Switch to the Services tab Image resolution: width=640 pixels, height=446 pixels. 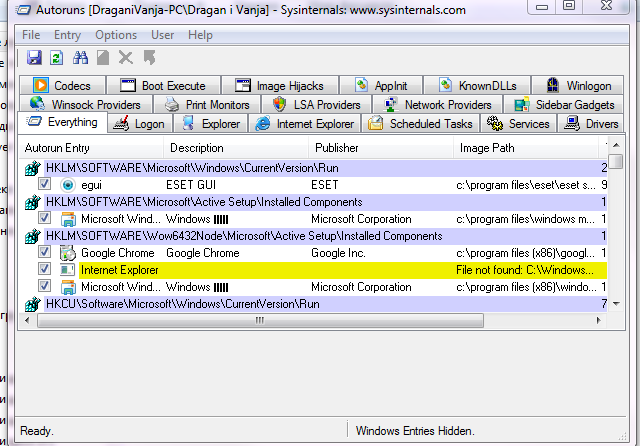click(519, 124)
